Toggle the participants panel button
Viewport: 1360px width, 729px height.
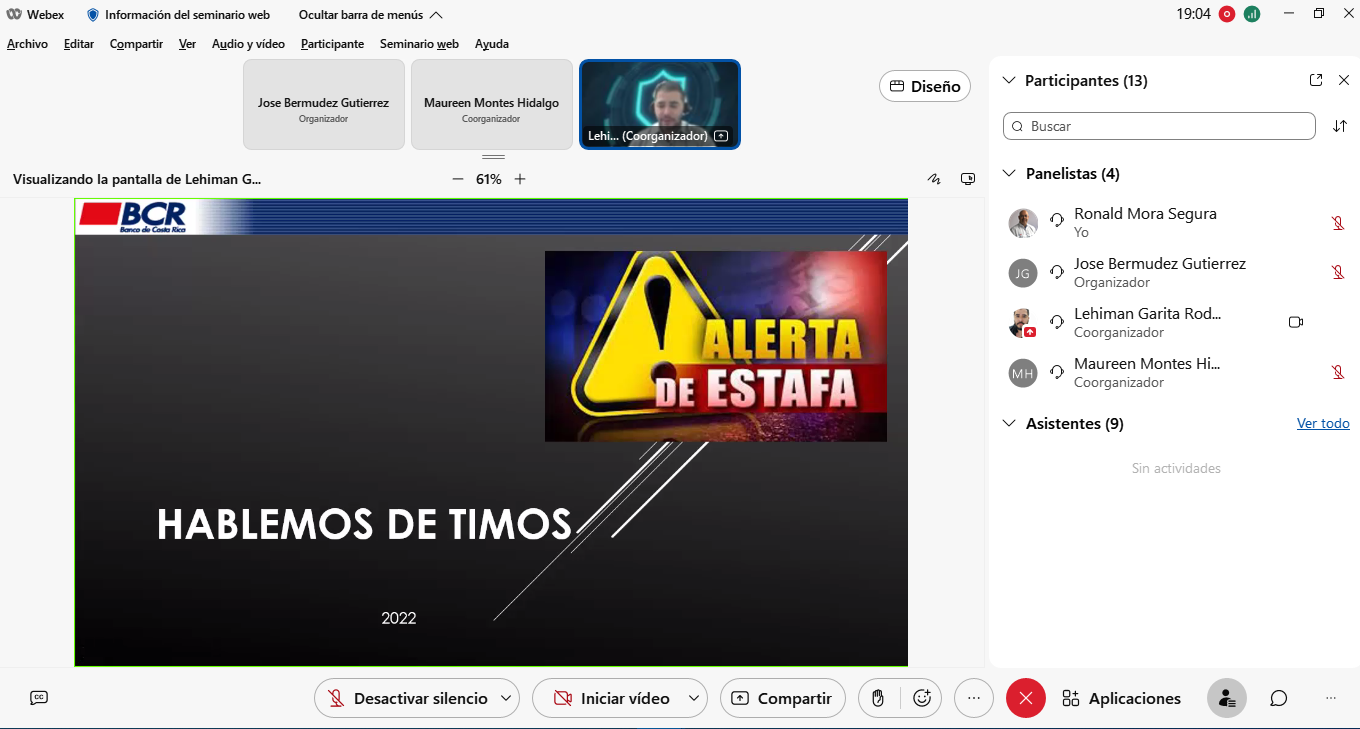click(x=1227, y=698)
